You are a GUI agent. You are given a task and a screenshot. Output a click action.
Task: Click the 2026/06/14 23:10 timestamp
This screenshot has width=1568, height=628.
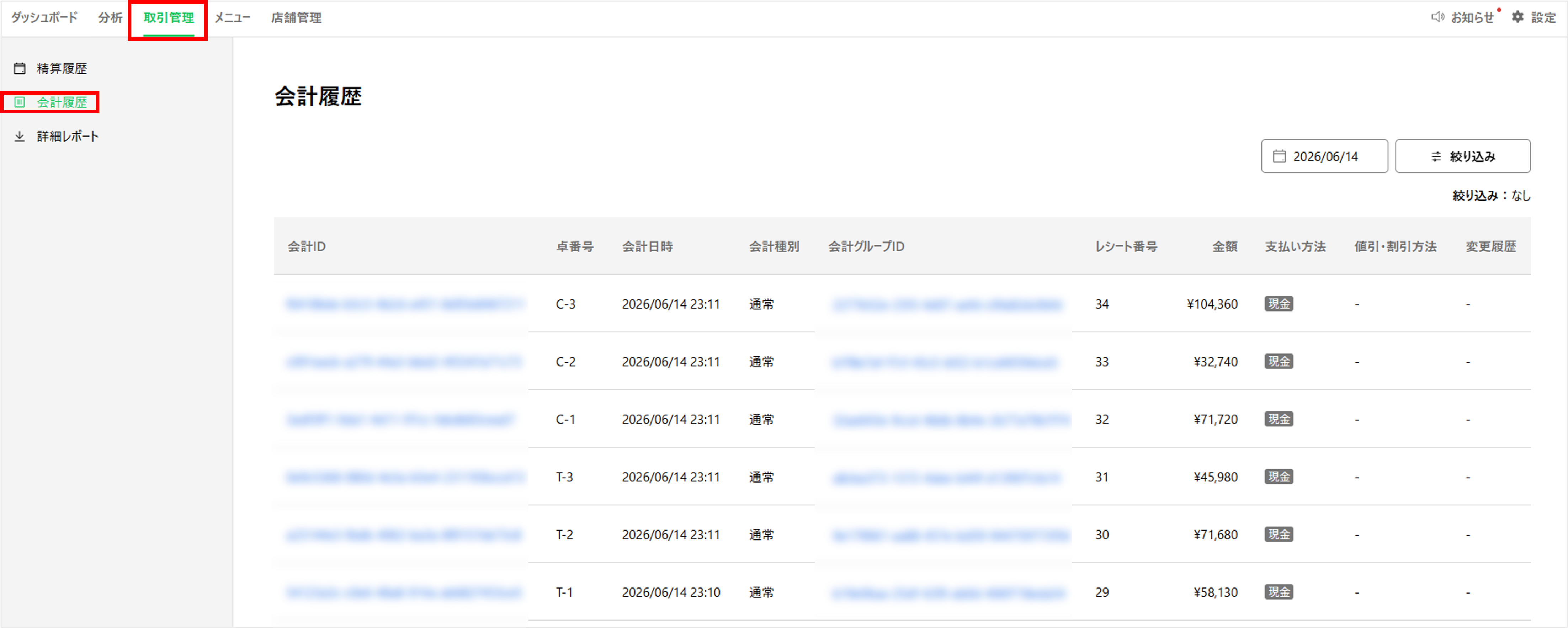[671, 592]
